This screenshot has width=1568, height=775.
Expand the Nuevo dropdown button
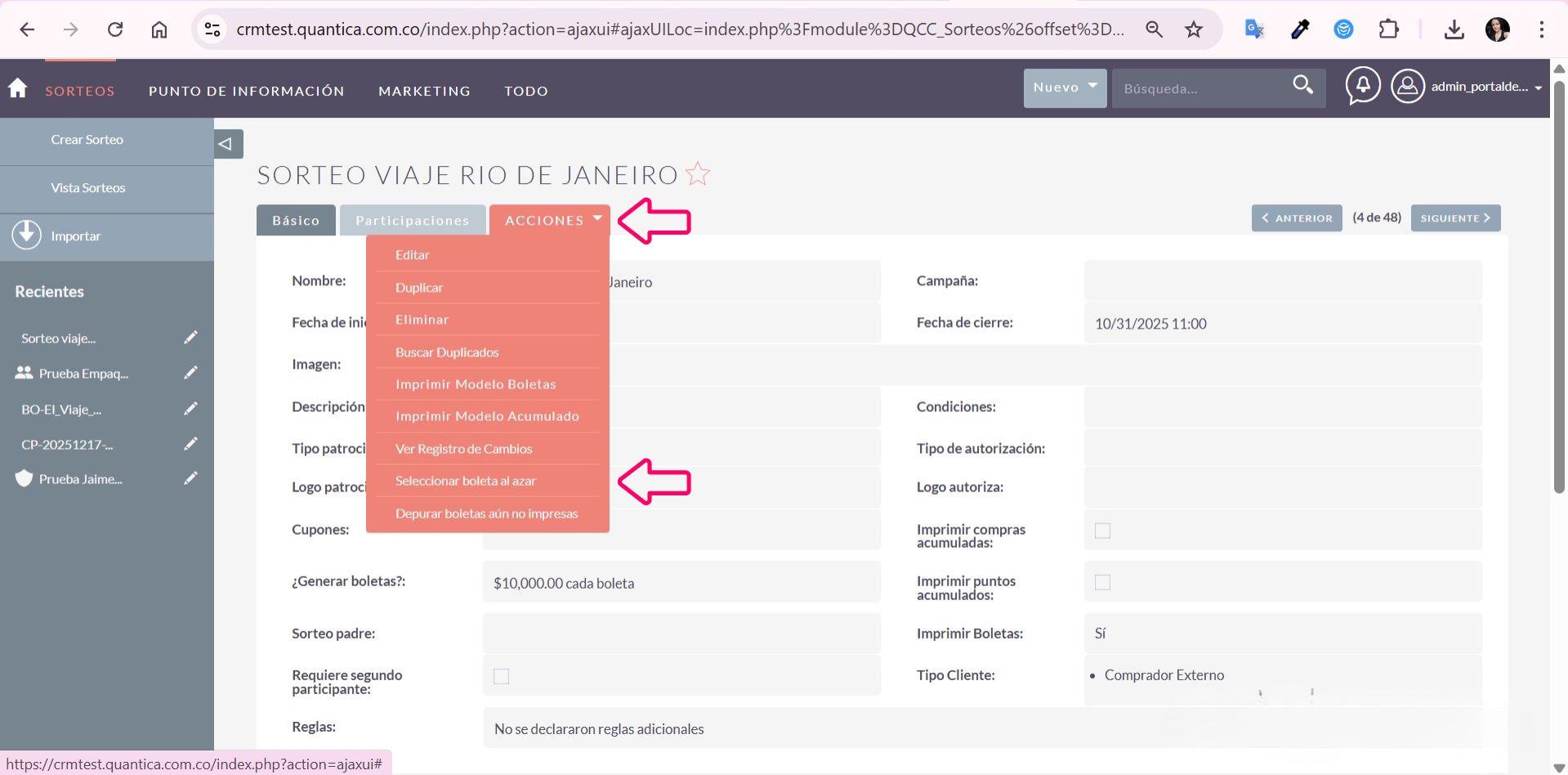point(1064,87)
